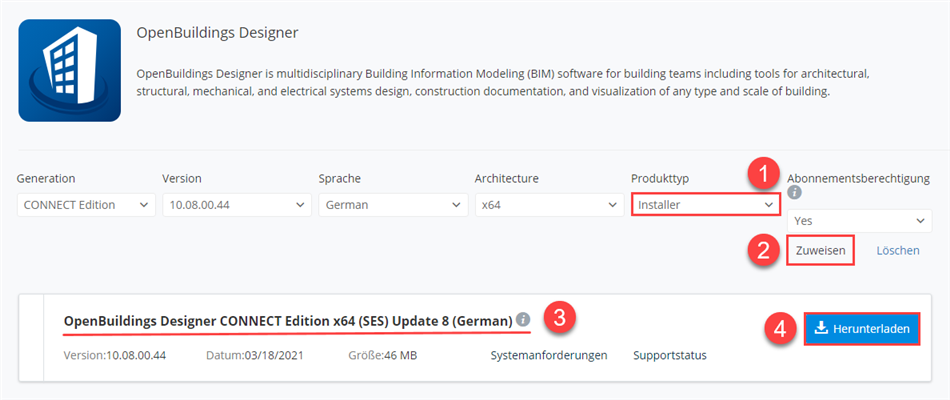Open the Sprache dropdown set to German
Image resolution: width=950 pixels, height=400 pixels.
click(393, 205)
